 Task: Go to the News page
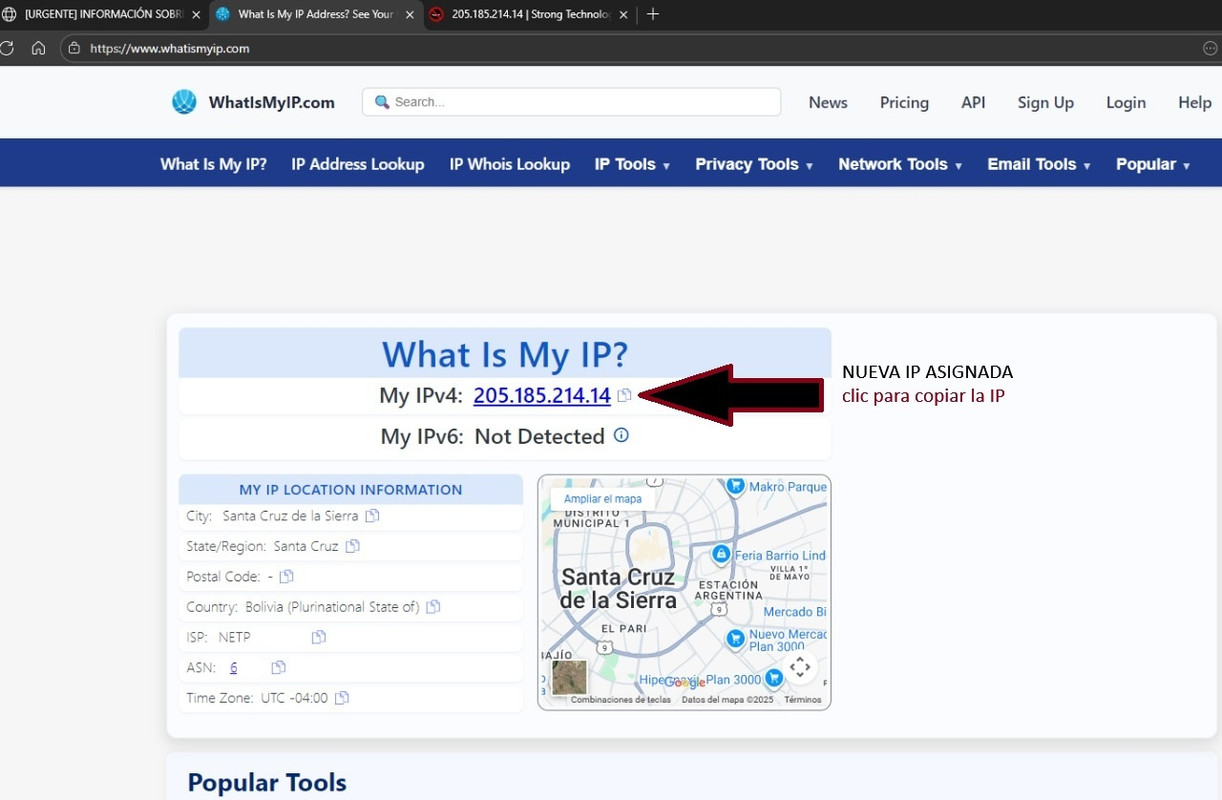(x=828, y=102)
